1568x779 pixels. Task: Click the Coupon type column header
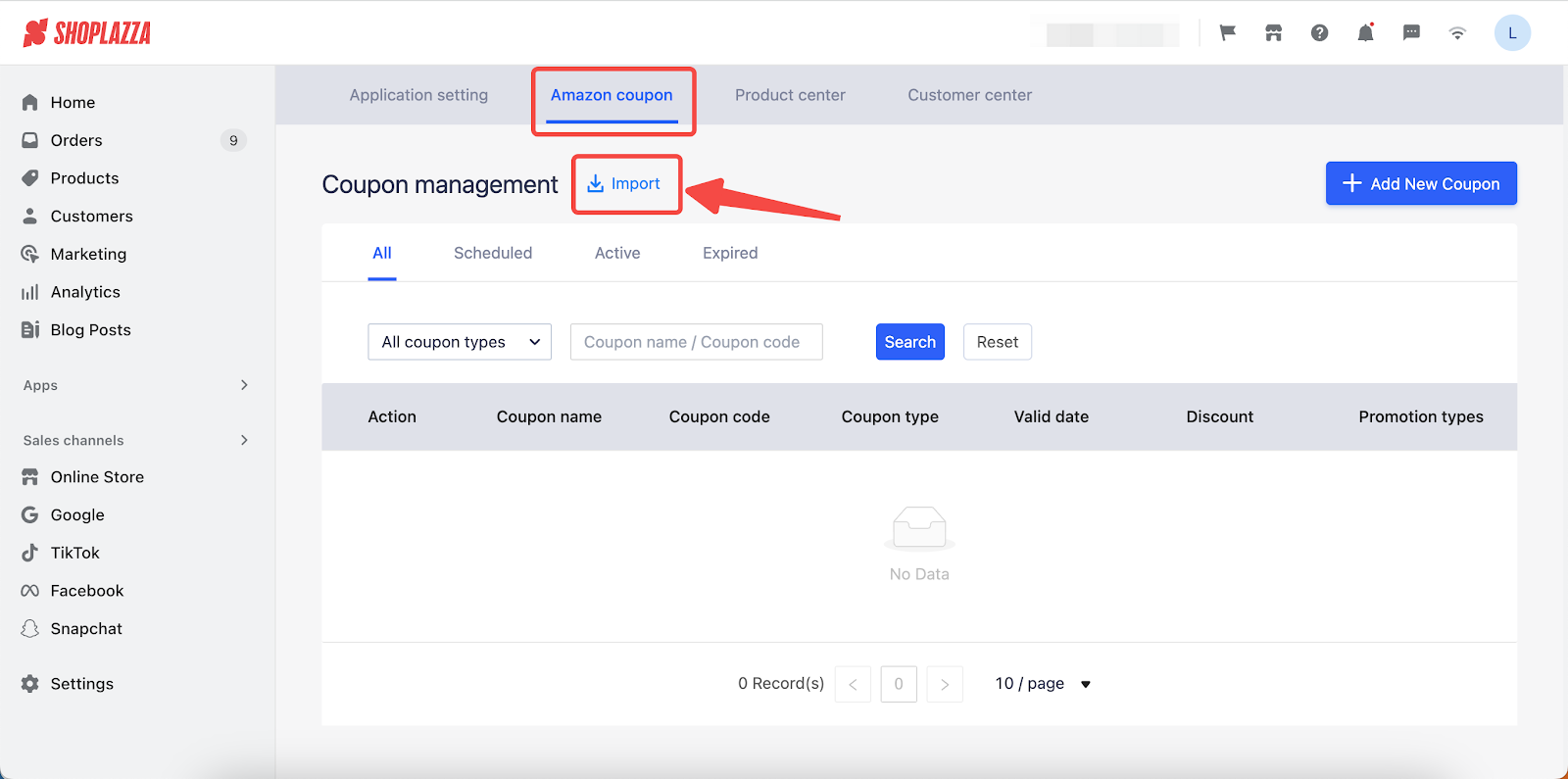click(x=890, y=416)
